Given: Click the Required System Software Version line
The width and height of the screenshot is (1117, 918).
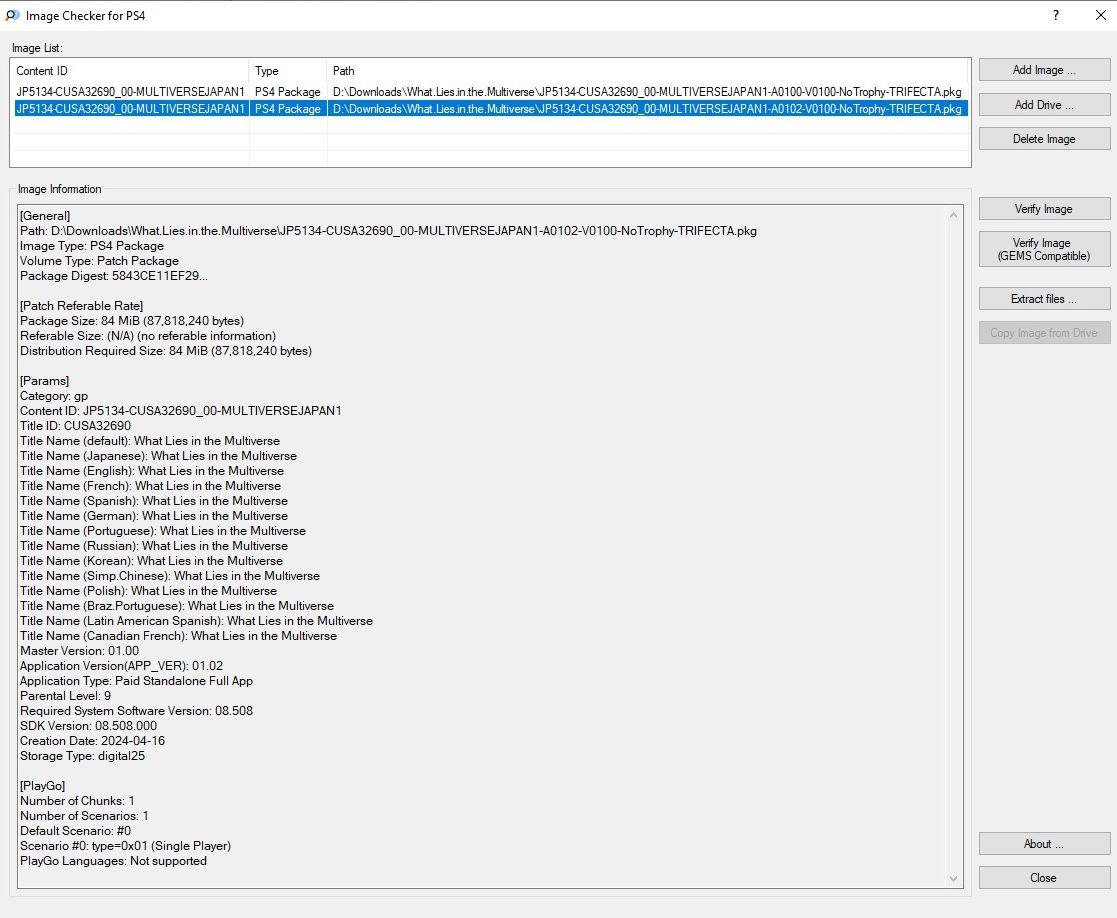Looking at the screenshot, I should [x=136, y=711].
